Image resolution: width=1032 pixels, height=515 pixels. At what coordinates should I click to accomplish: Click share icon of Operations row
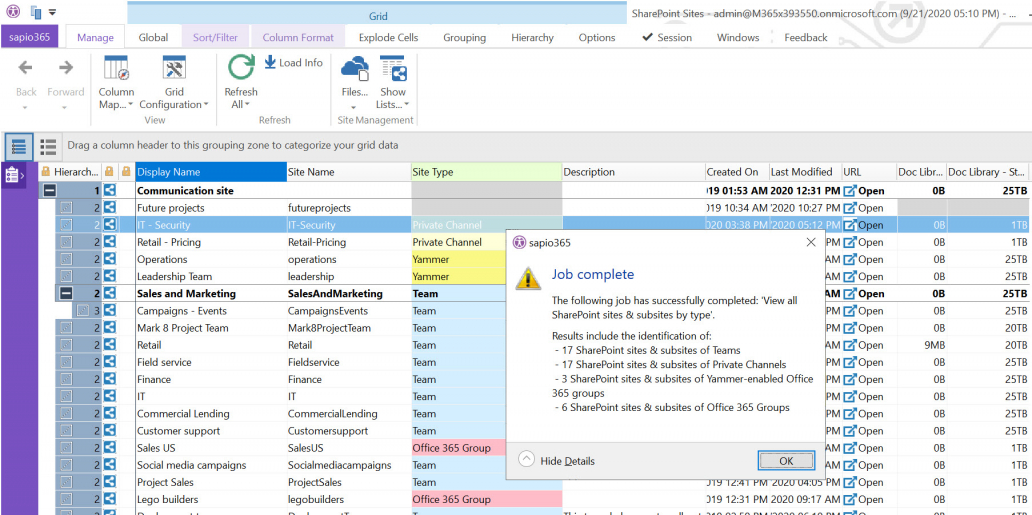[109, 259]
